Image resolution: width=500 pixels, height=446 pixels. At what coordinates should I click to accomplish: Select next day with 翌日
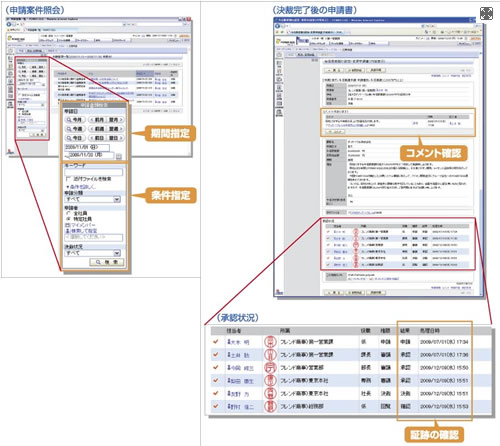[x=115, y=138]
